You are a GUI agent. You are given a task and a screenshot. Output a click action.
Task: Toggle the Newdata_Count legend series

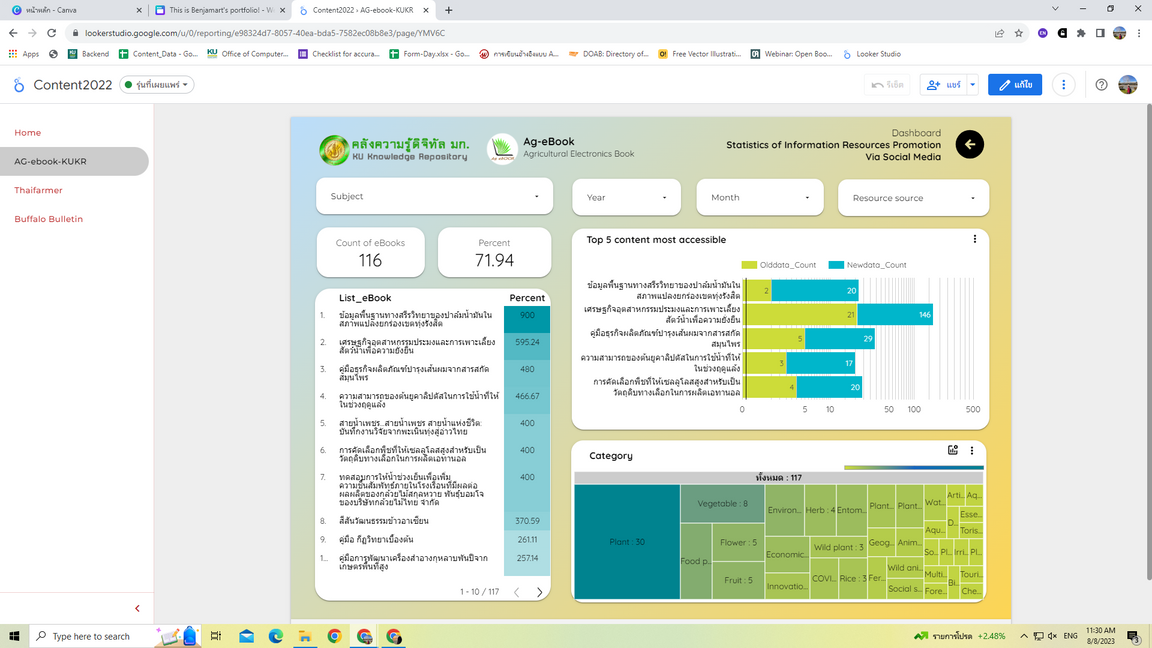point(867,265)
